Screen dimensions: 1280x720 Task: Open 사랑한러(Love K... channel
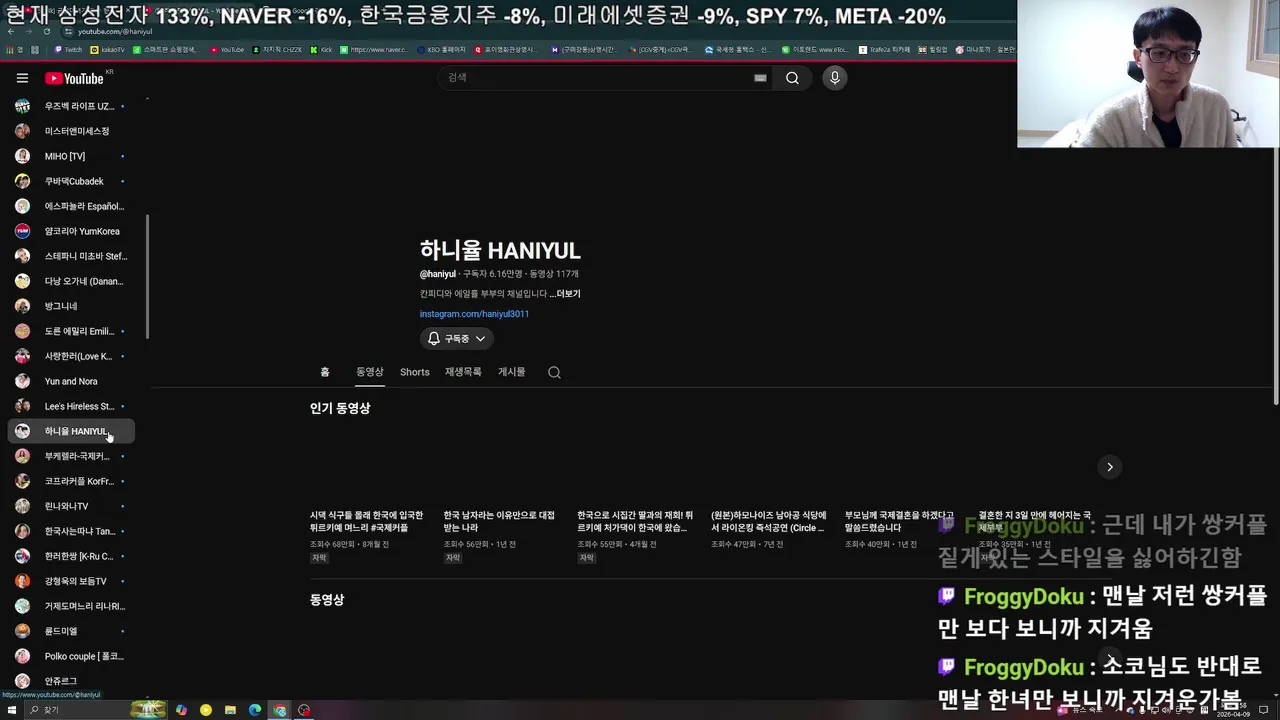(x=70, y=356)
